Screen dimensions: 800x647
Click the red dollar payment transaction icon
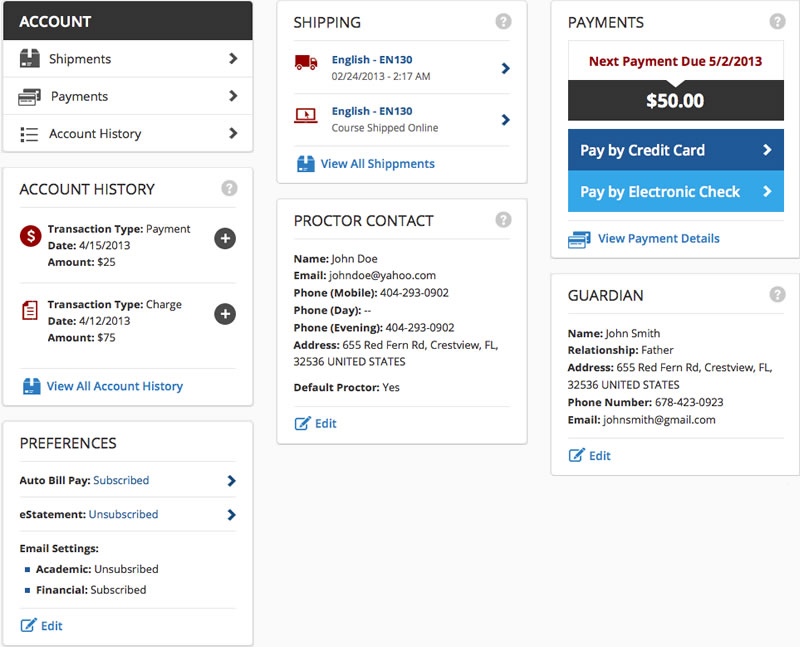[x=30, y=237]
